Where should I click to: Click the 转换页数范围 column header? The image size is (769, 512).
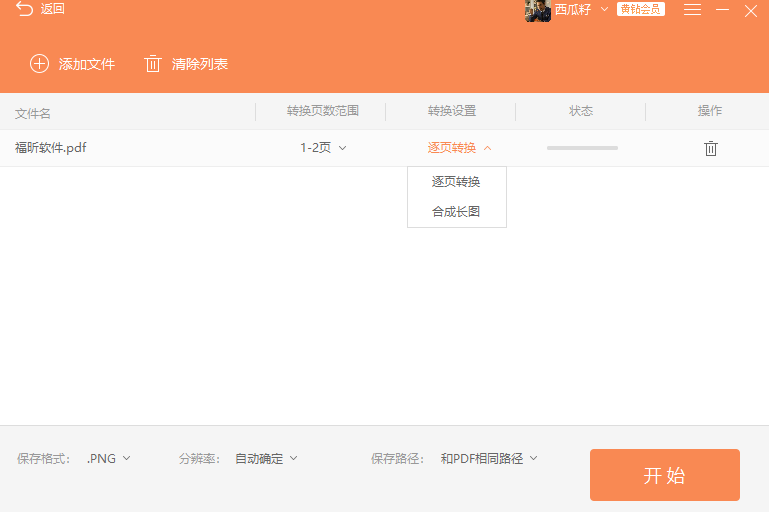click(323, 111)
